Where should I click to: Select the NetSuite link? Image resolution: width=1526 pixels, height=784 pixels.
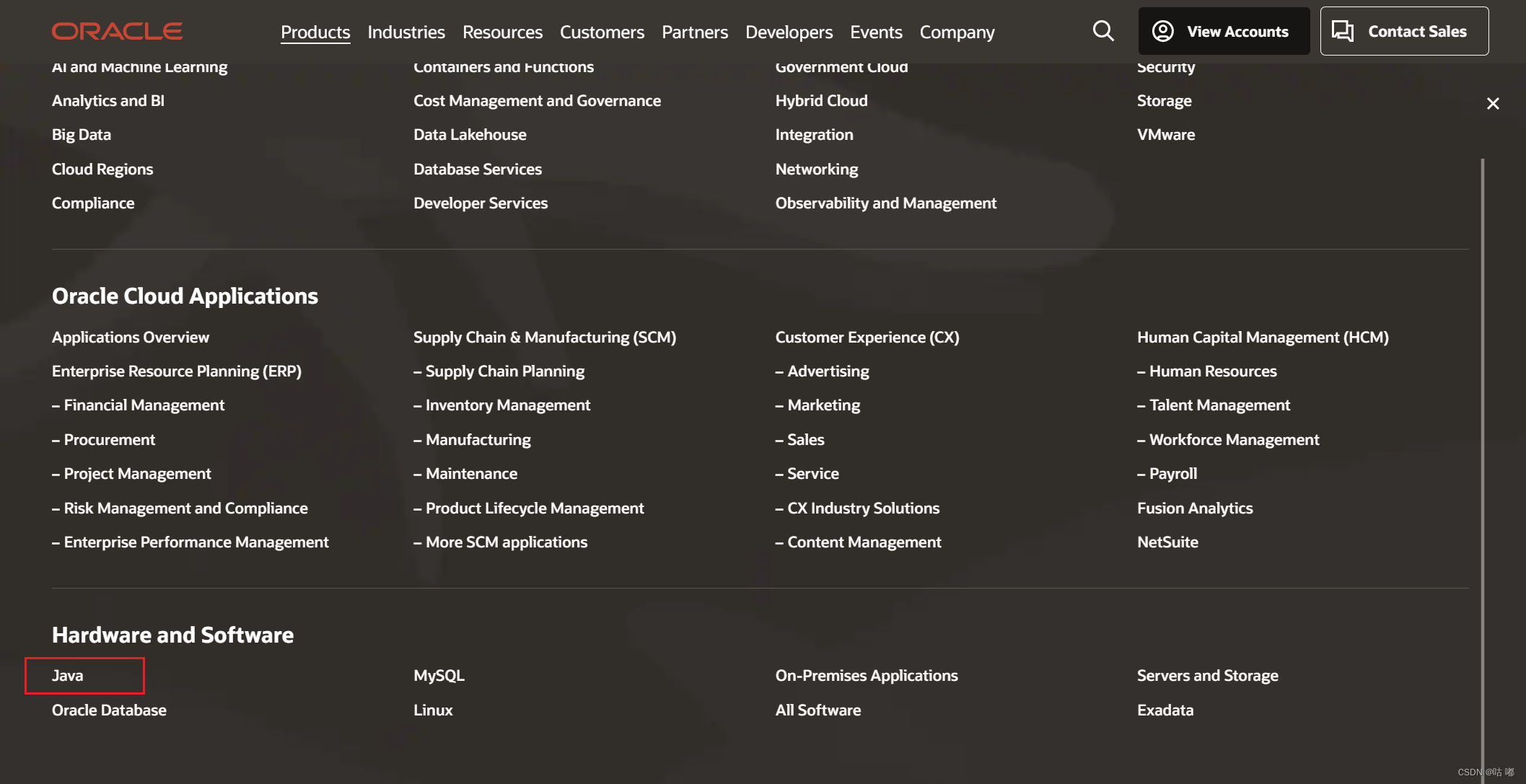(x=1167, y=542)
